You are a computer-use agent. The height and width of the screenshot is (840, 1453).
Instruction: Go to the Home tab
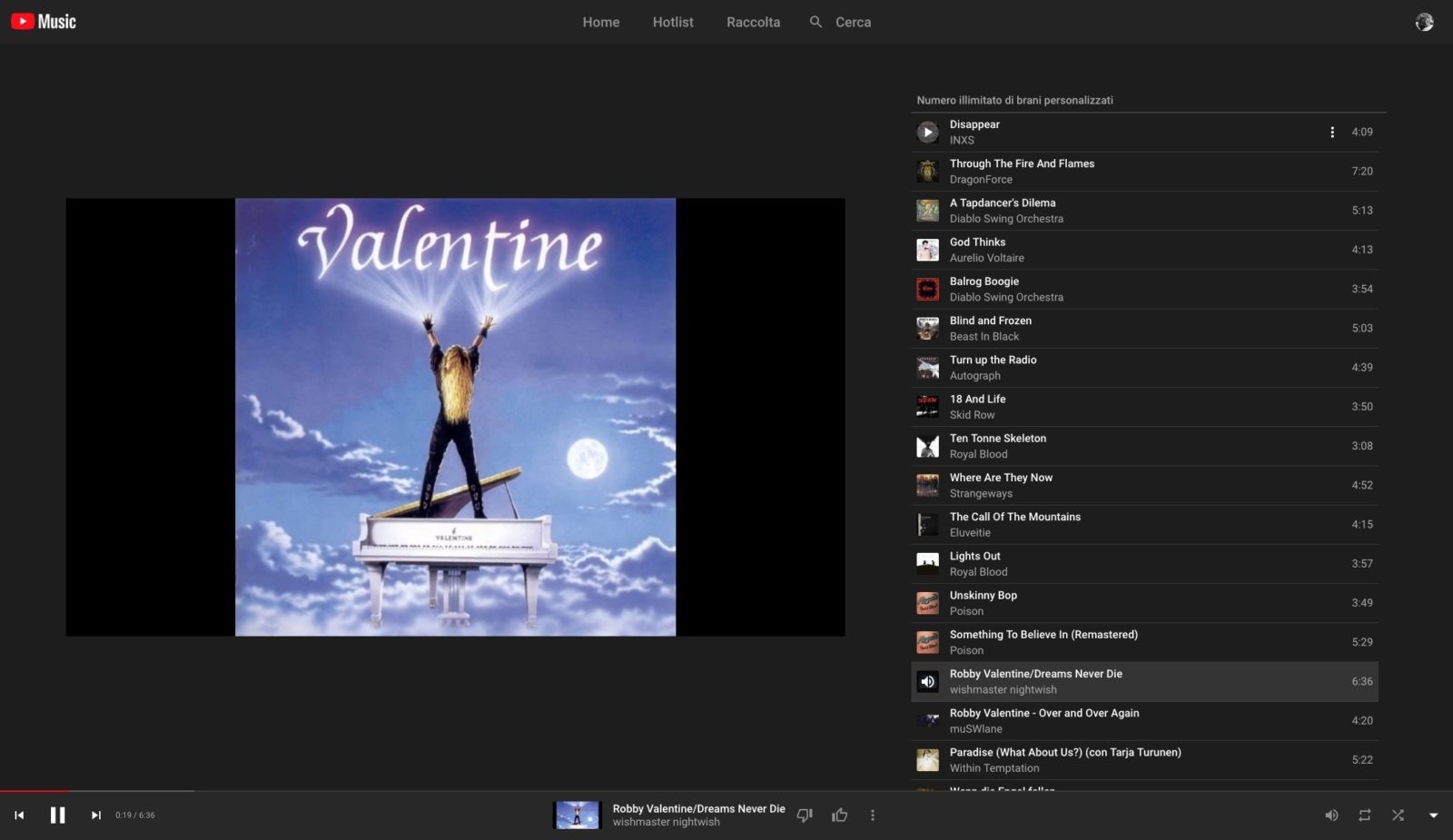point(600,22)
